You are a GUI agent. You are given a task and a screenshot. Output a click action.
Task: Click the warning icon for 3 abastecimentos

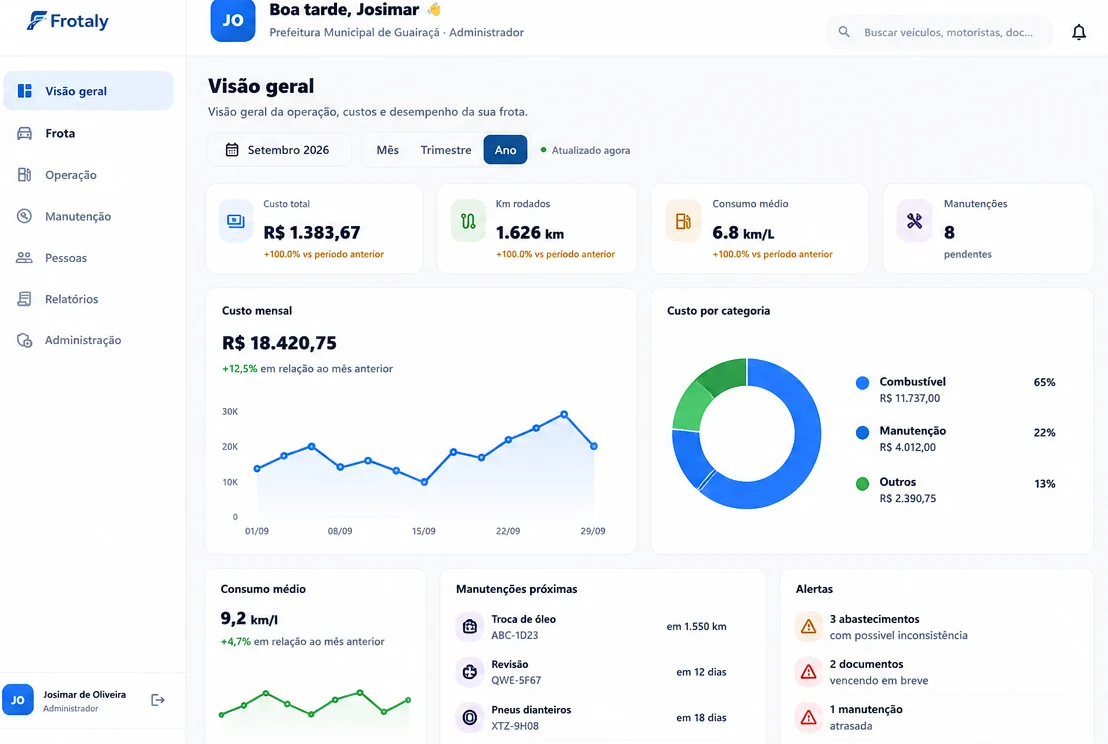[x=808, y=627]
